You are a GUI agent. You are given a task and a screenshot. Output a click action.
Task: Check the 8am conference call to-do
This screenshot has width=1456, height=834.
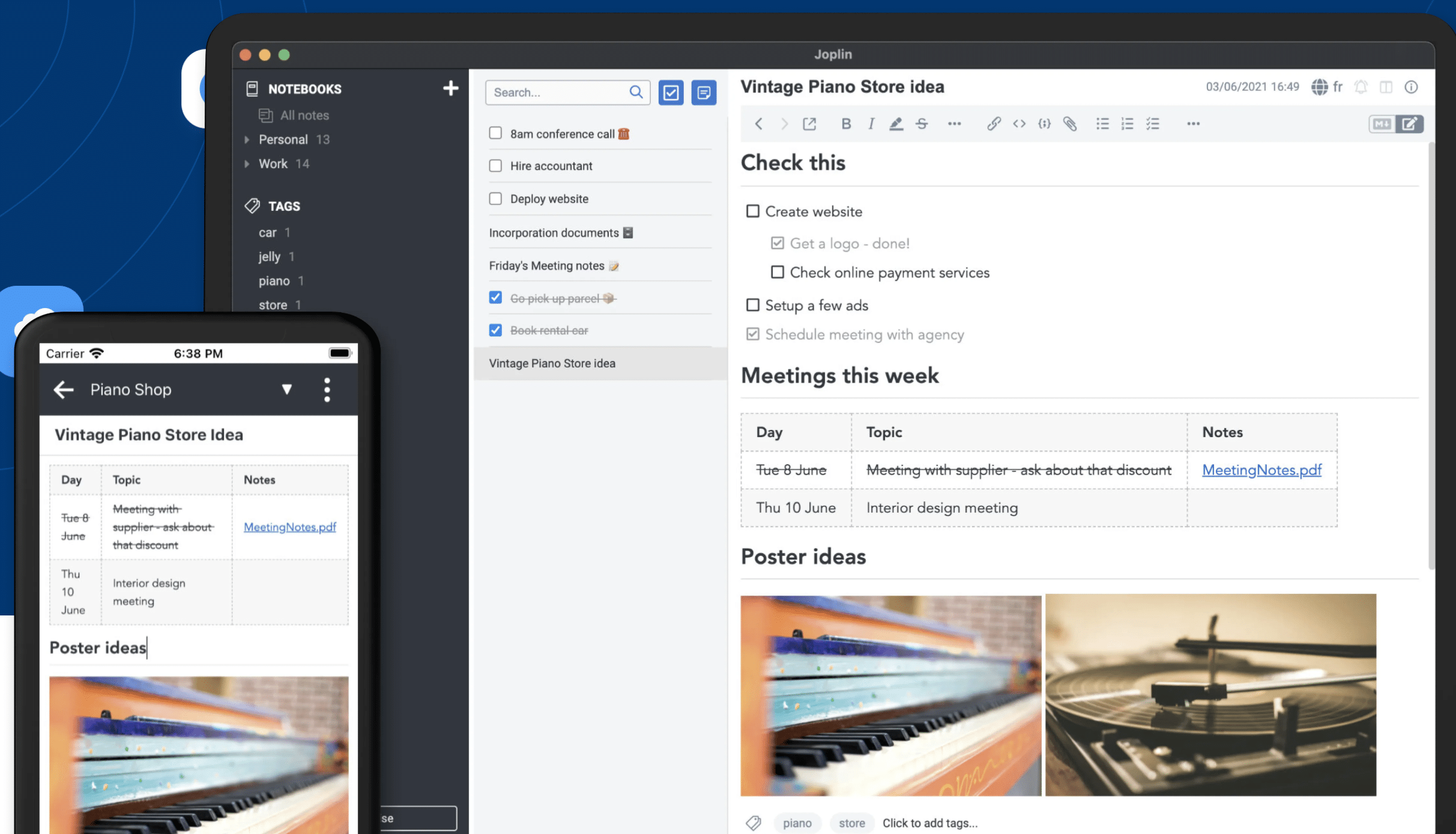coord(495,133)
